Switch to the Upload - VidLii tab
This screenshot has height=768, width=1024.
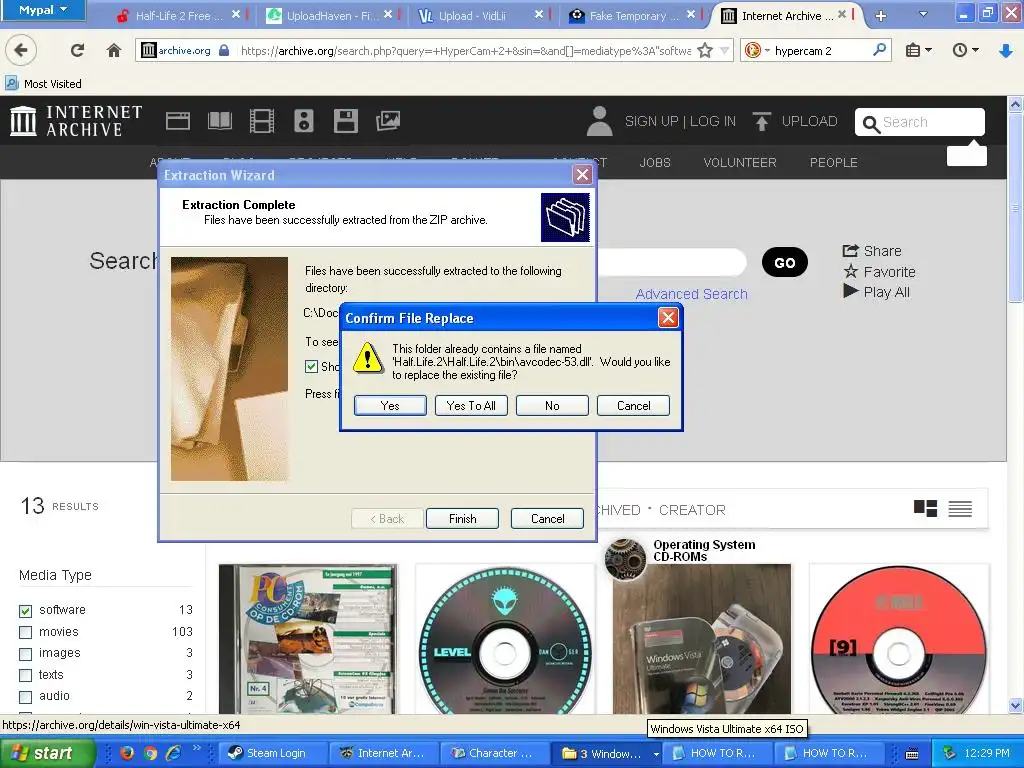point(472,16)
